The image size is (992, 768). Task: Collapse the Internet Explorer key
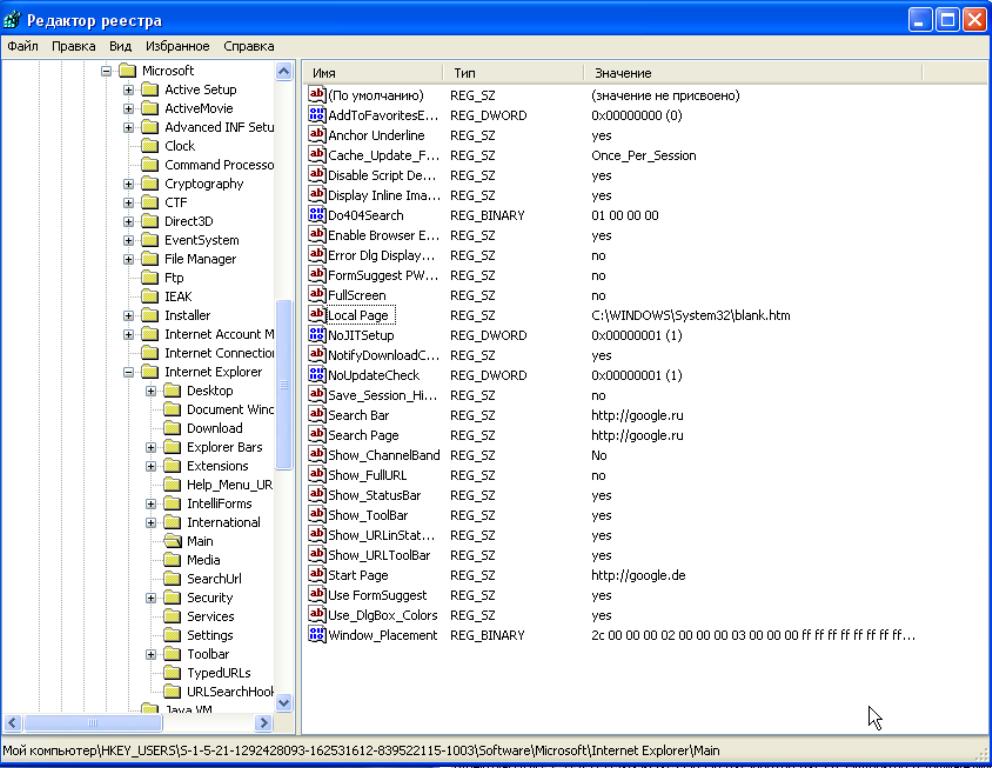[128, 372]
